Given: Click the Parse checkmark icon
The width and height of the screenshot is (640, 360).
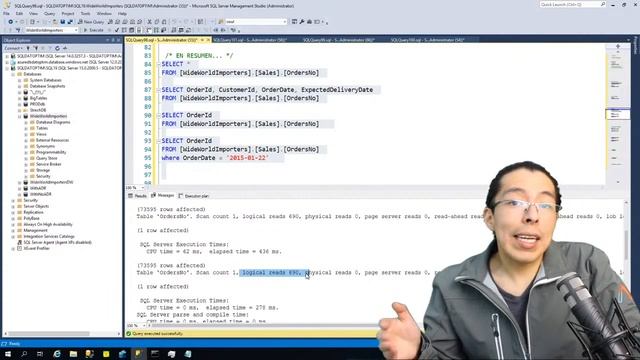Looking at the screenshot, I should click(117, 30).
